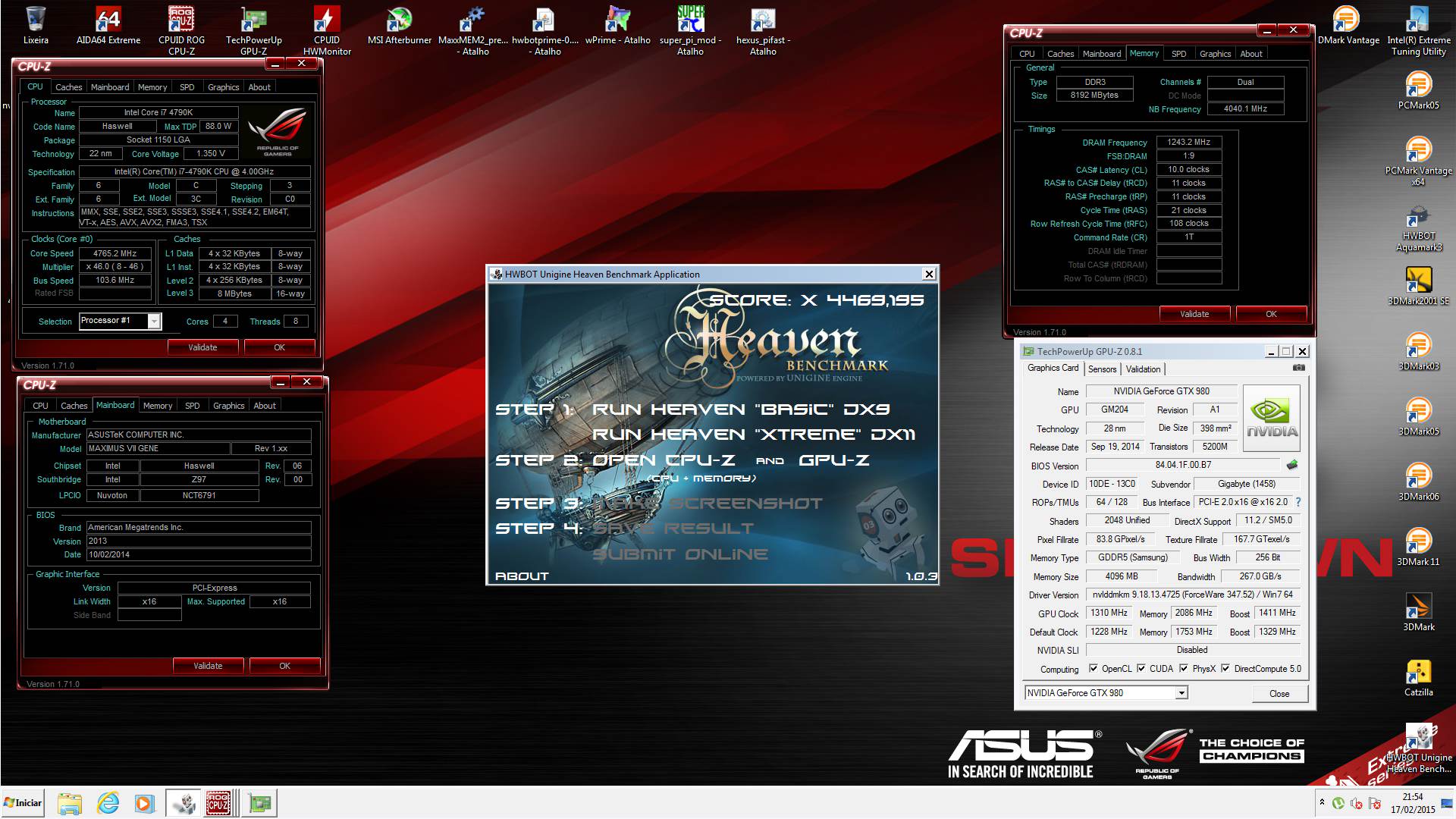Click About in Heaven Benchmark window
This screenshot has height=819, width=1456.
pos(522,576)
